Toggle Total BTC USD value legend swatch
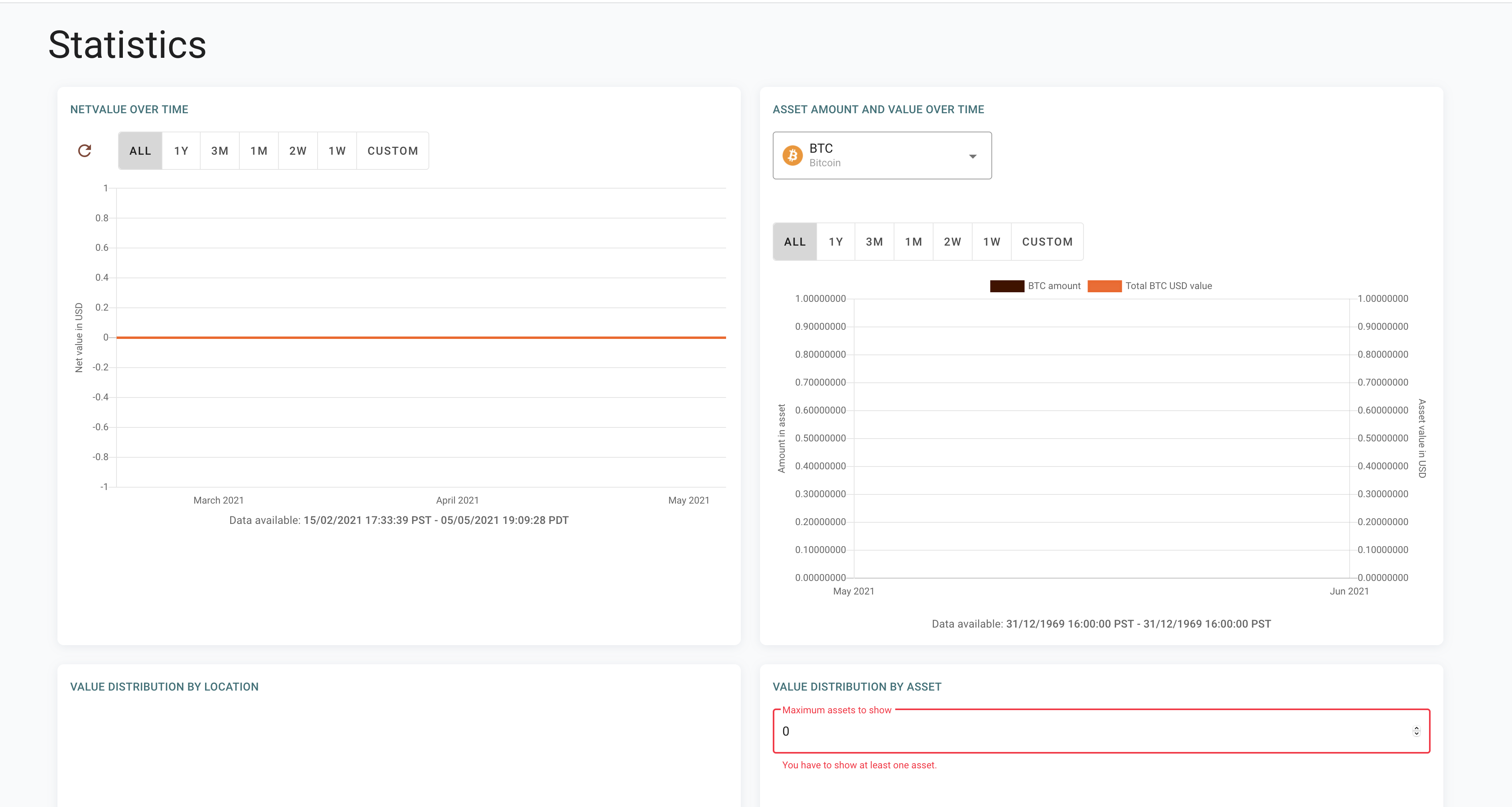 (1104, 286)
